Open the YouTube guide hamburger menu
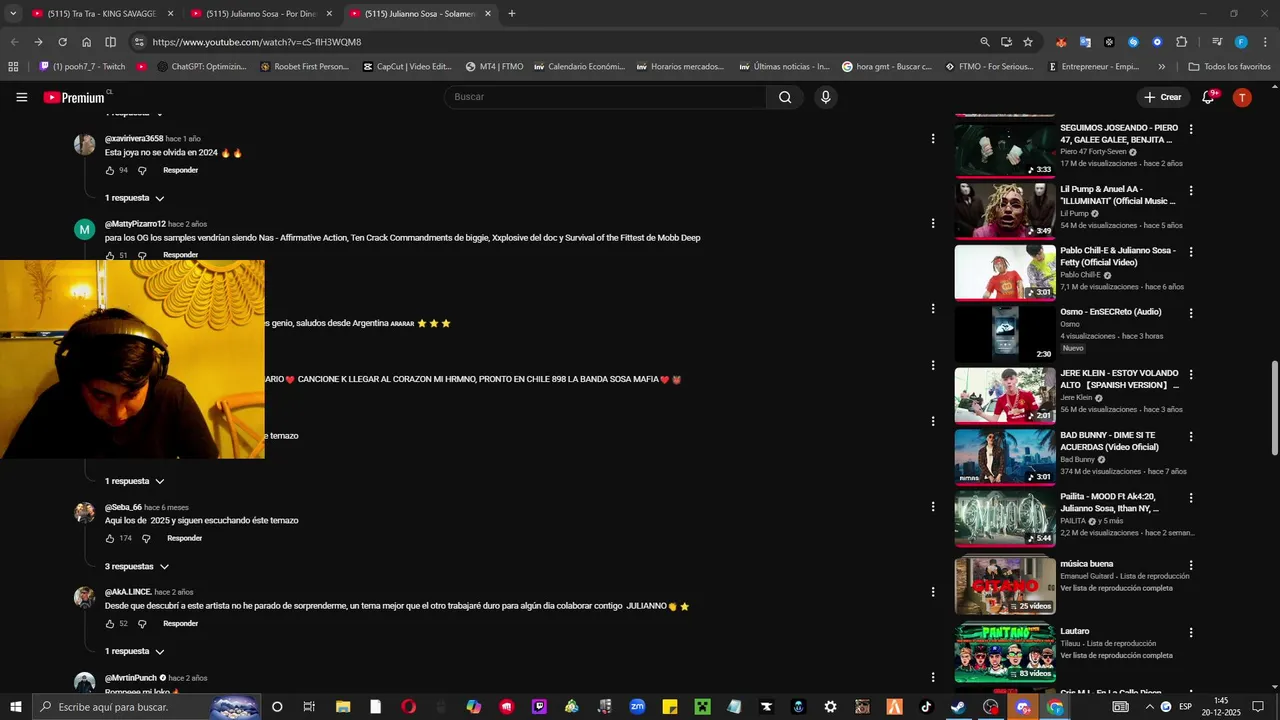This screenshot has height=720, width=1280. [21, 97]
